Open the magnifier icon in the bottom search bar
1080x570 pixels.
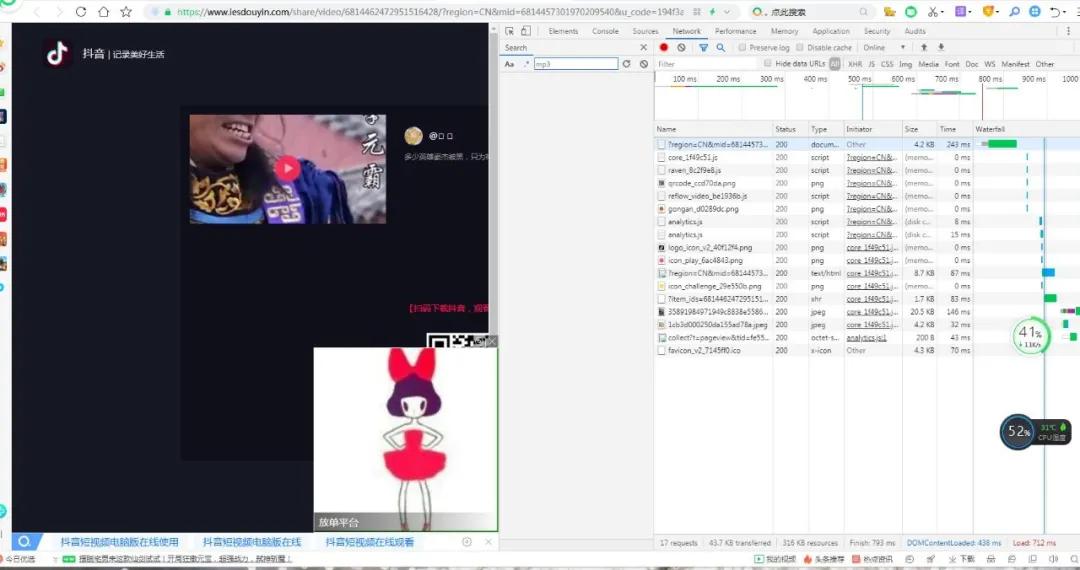(x=25, y=542)
